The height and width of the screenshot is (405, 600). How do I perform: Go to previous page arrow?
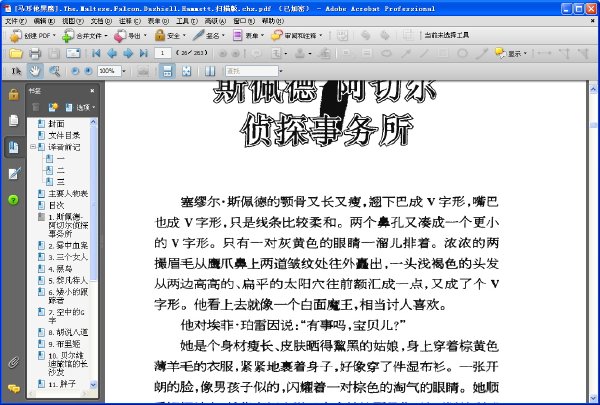tap(112, 53)
